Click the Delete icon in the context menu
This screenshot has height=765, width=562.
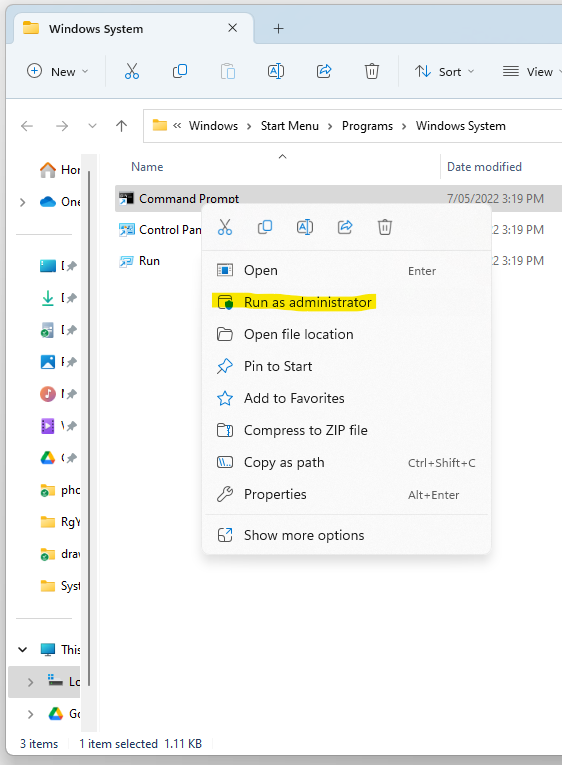coord(385,227)
